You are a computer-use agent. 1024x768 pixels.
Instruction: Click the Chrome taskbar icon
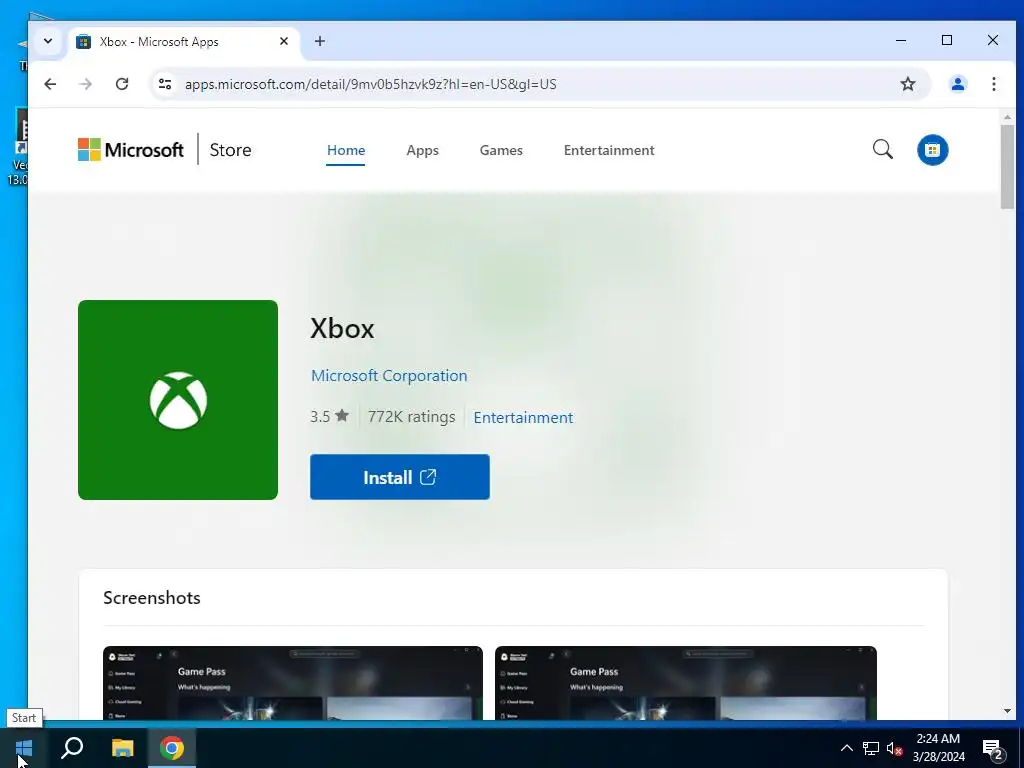[172, 748]
